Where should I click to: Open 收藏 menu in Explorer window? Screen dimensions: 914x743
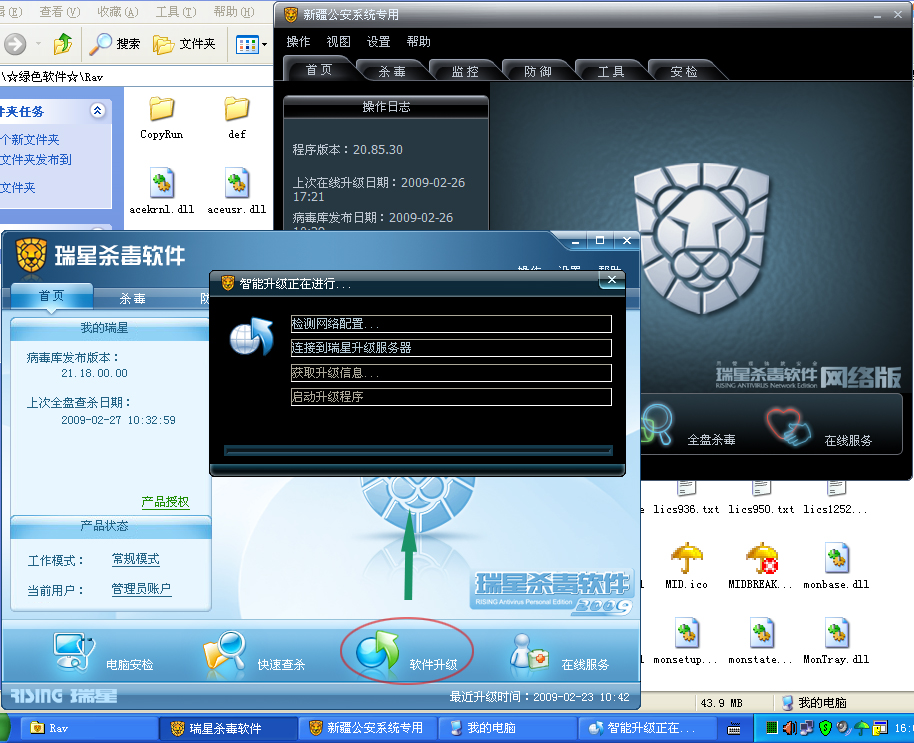click(x=118, y=11)
